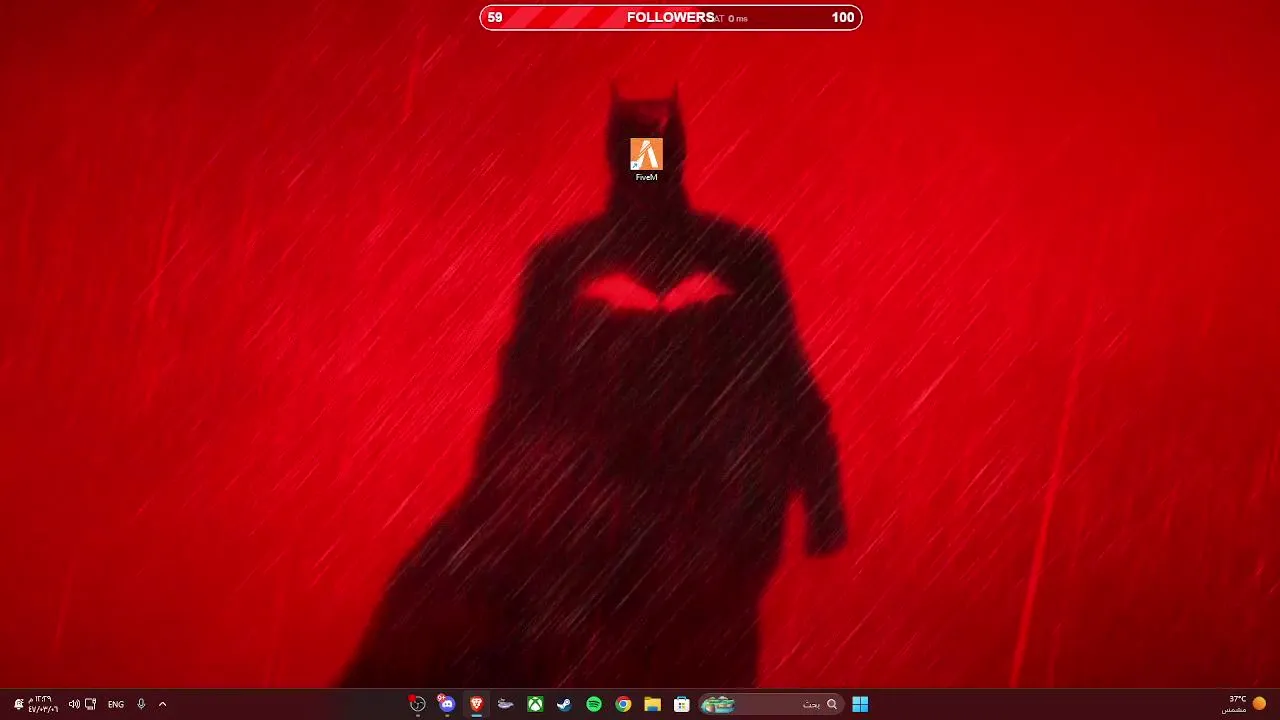
Task: Open Steam from the taskbar
Action: tap(565, 704)
